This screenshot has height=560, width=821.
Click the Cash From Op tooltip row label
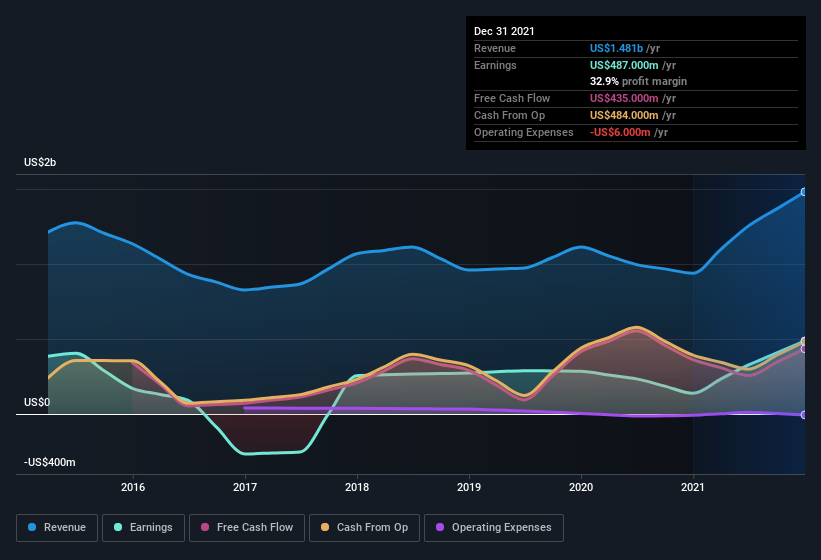509,115
